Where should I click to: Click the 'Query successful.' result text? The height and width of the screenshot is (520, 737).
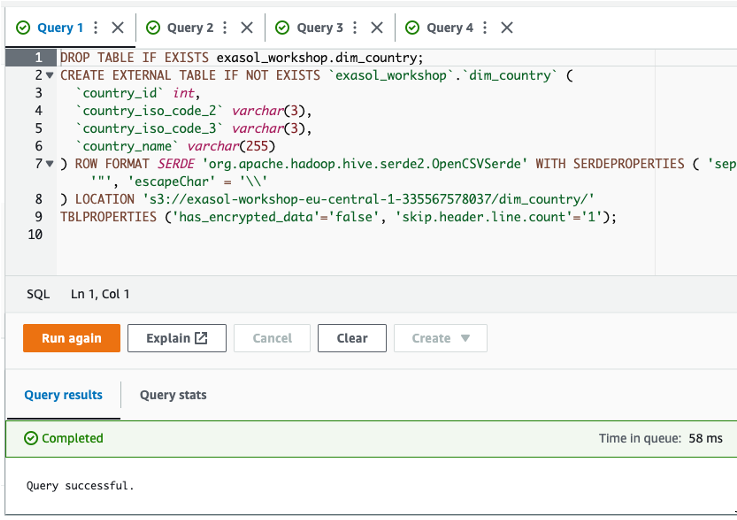[80, 486]
